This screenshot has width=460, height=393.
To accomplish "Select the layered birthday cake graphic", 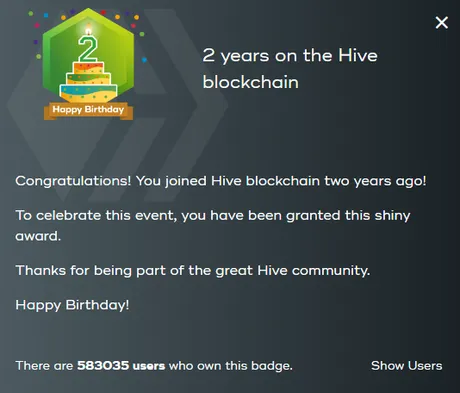I will [88, 82].
